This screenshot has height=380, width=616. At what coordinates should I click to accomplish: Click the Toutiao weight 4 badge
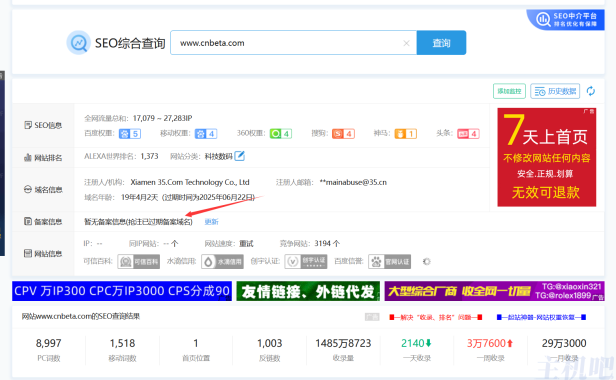[468, 134]
